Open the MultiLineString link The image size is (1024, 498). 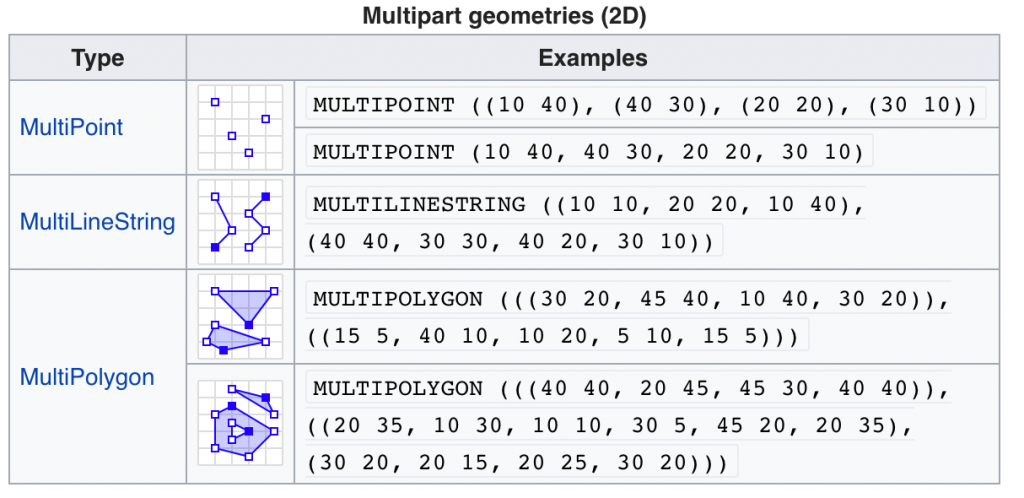[97, 222]
